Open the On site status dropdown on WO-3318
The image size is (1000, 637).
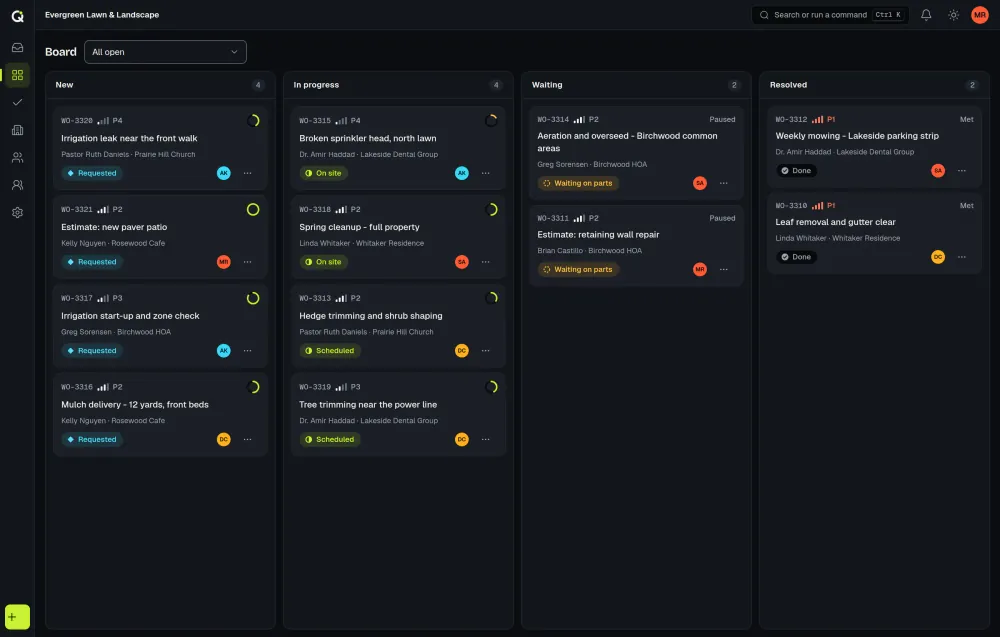(x=323, y=261)
